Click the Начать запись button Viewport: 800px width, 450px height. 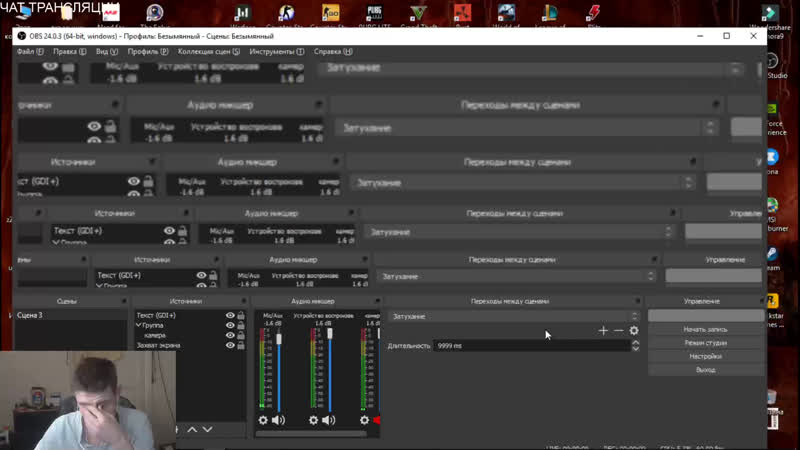[705, 329]
